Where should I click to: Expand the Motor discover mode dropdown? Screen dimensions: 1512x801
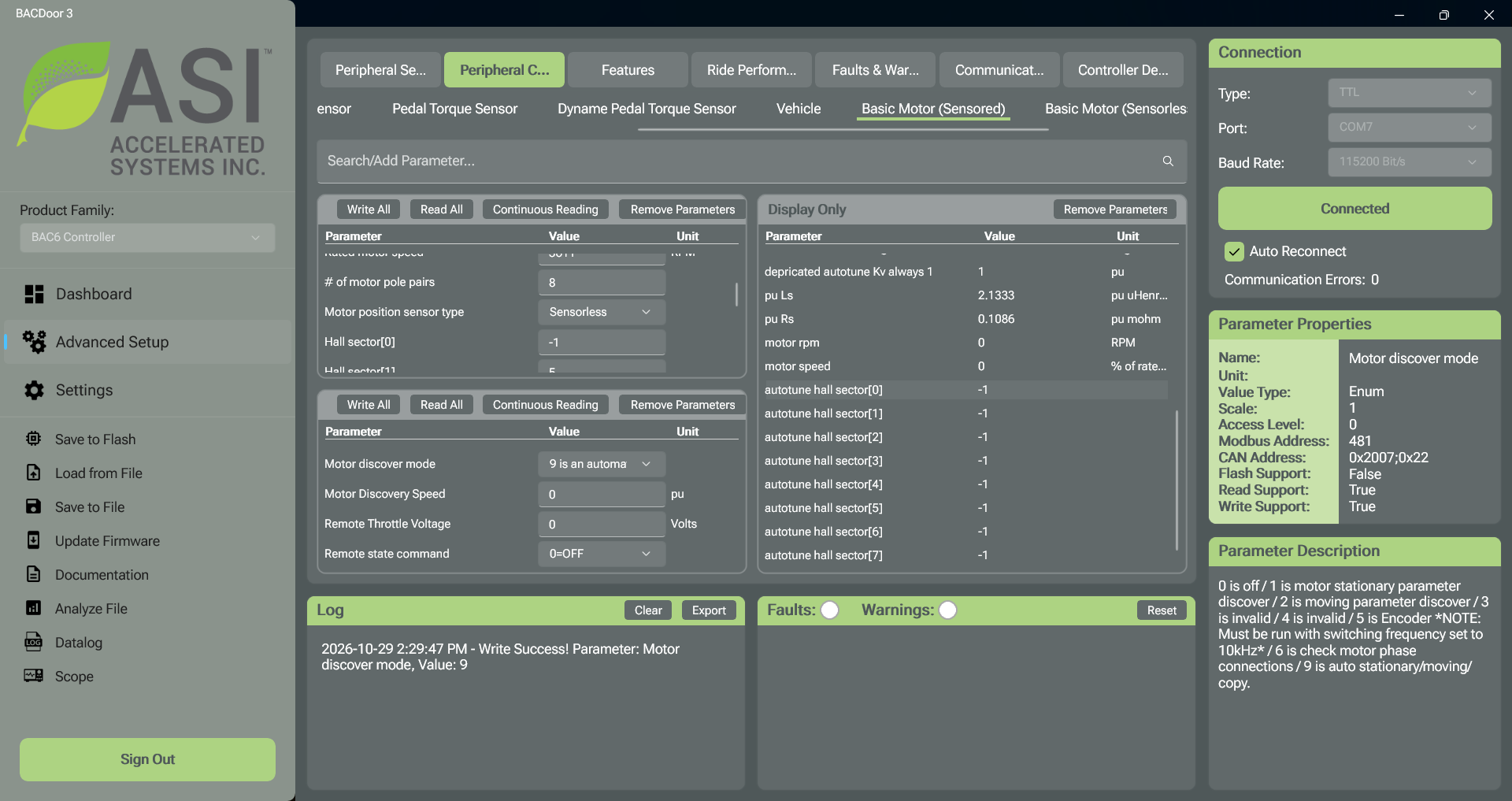click(x=602, y=464)
